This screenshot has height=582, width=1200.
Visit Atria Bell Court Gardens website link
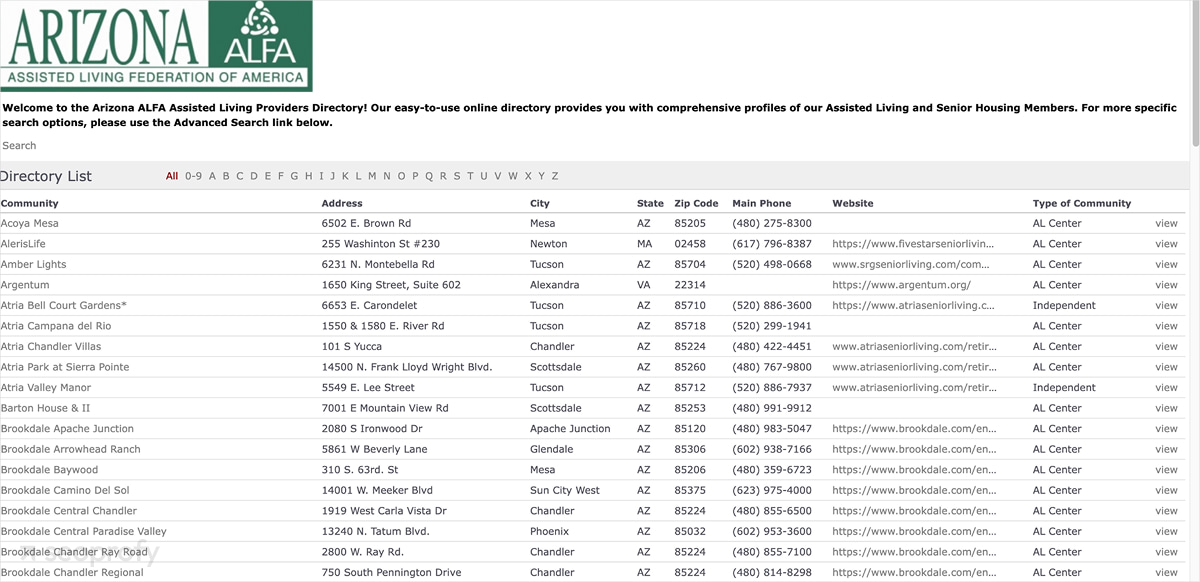pyautogui.click(x=914, y=305)
